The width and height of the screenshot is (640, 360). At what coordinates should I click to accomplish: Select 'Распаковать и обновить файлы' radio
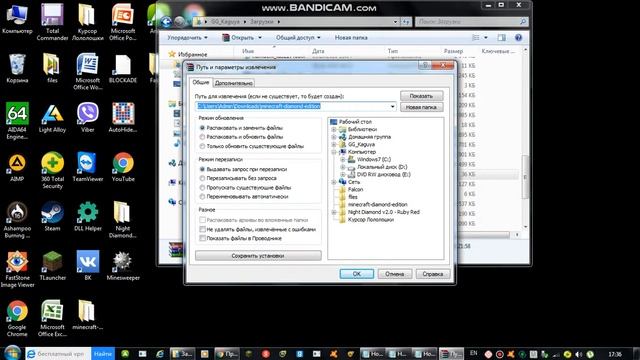click(x=202, y=137)
